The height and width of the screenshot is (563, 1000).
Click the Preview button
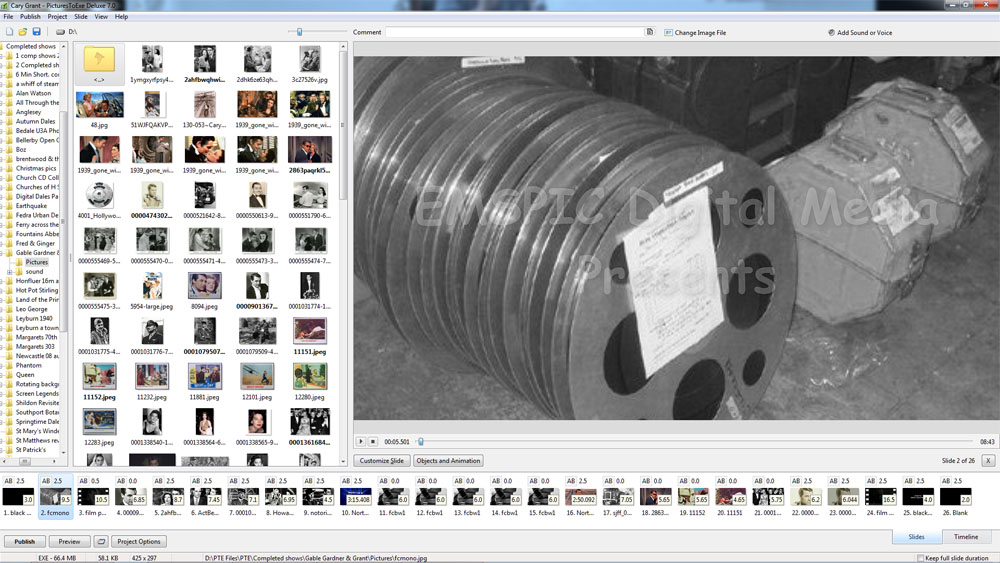click(70, 541)
